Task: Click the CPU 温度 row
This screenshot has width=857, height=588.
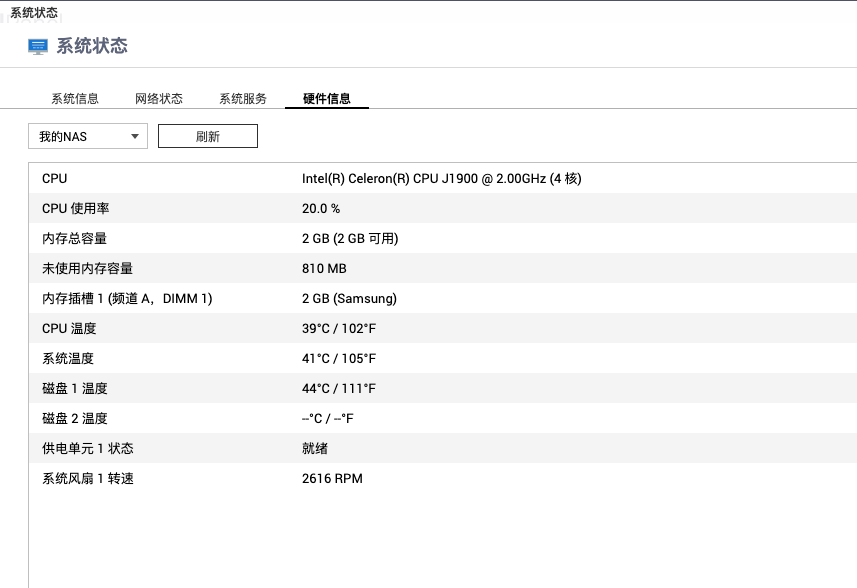Action: pos(442,328)
